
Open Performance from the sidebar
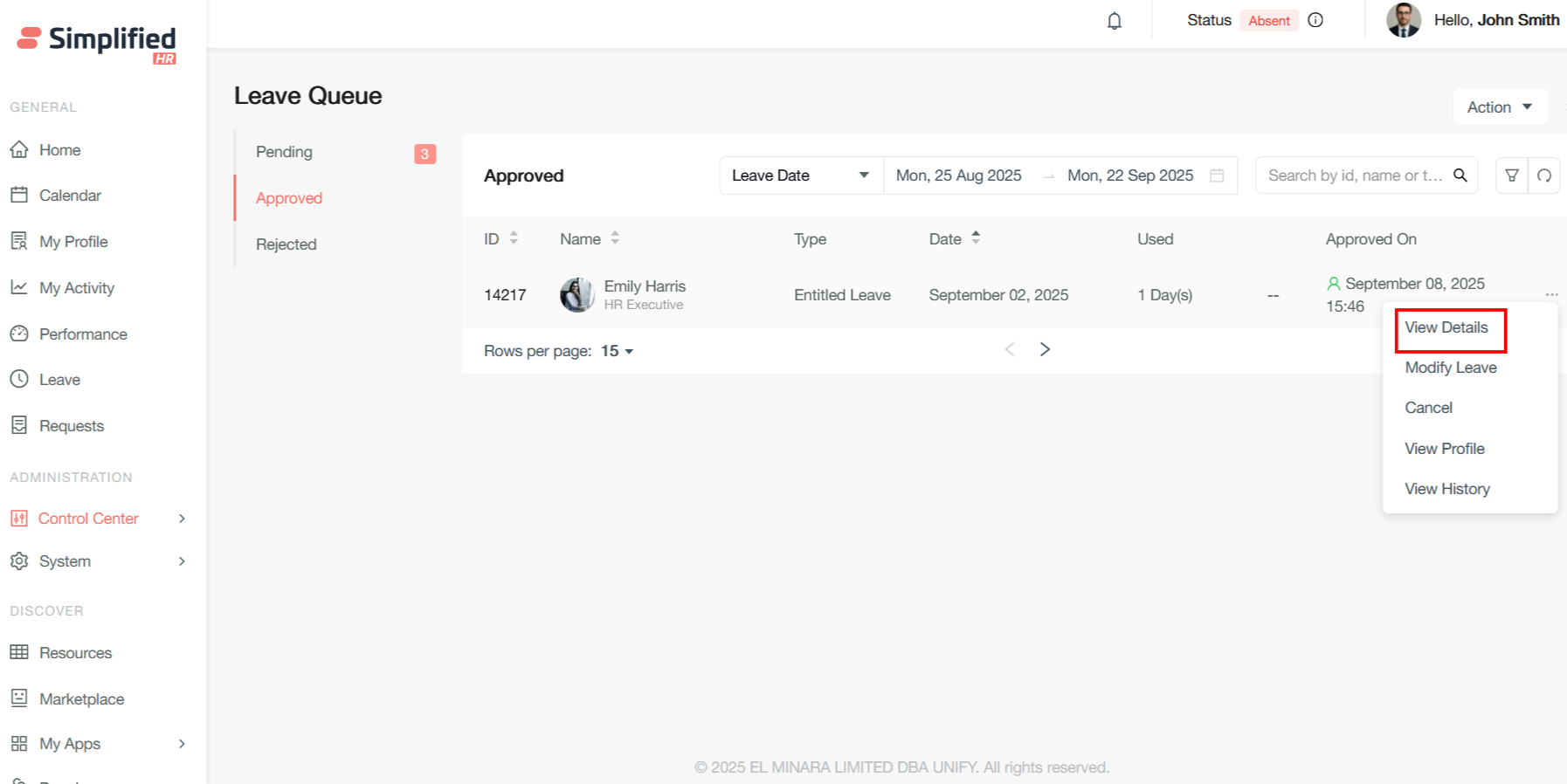click(83, 334)
